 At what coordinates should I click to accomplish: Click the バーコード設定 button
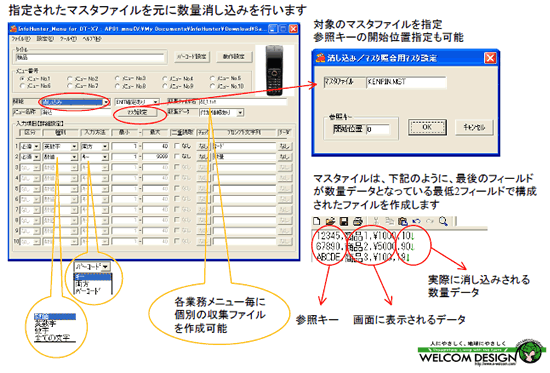[x=192, y=56]
